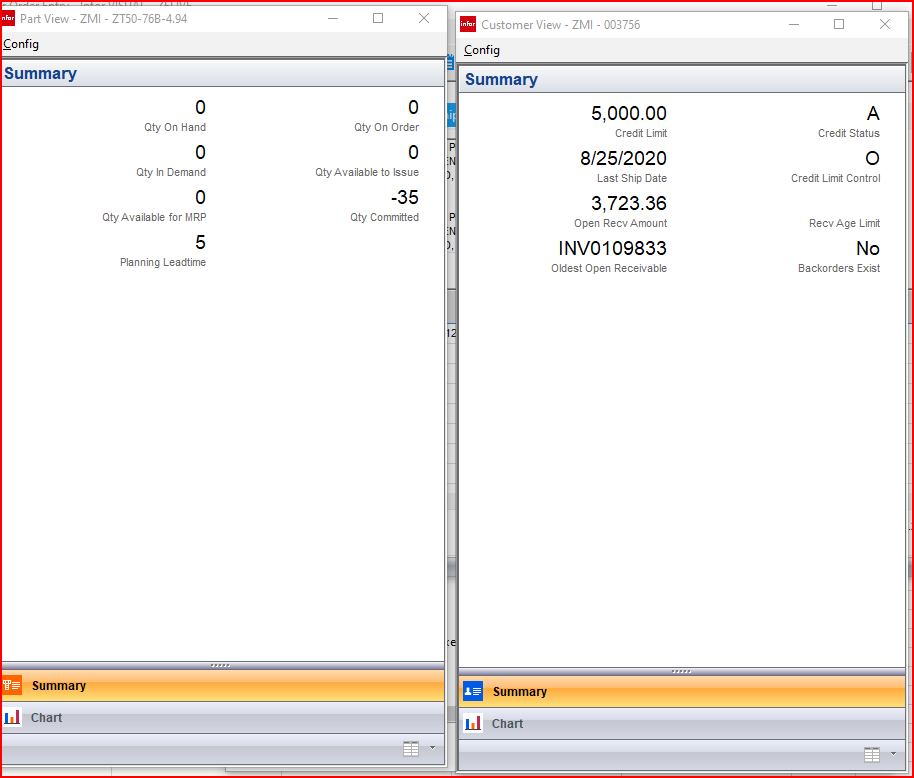The width and height of the screenshot is (914, 778).
Task: Click the splitter grip above Part View Summary tab
Action: coord(221,665)
